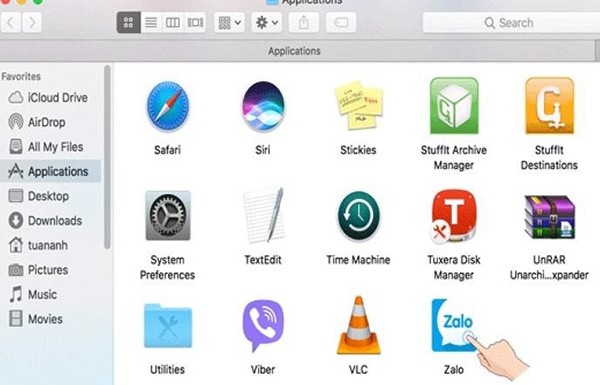Screen dimensions: 600x385
Task: Go forward with the right arrow
Action: point(32,23)
